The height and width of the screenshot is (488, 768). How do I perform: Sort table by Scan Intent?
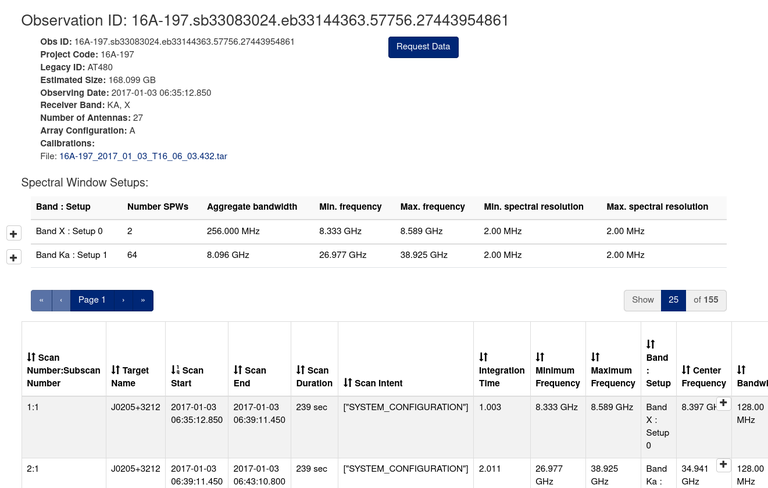tap(348, 383)
